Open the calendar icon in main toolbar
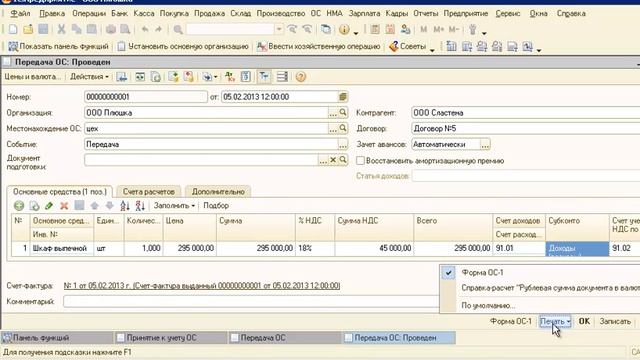This screenshot has height=360, width=640. pyautogui.click(x=390, y=29)
